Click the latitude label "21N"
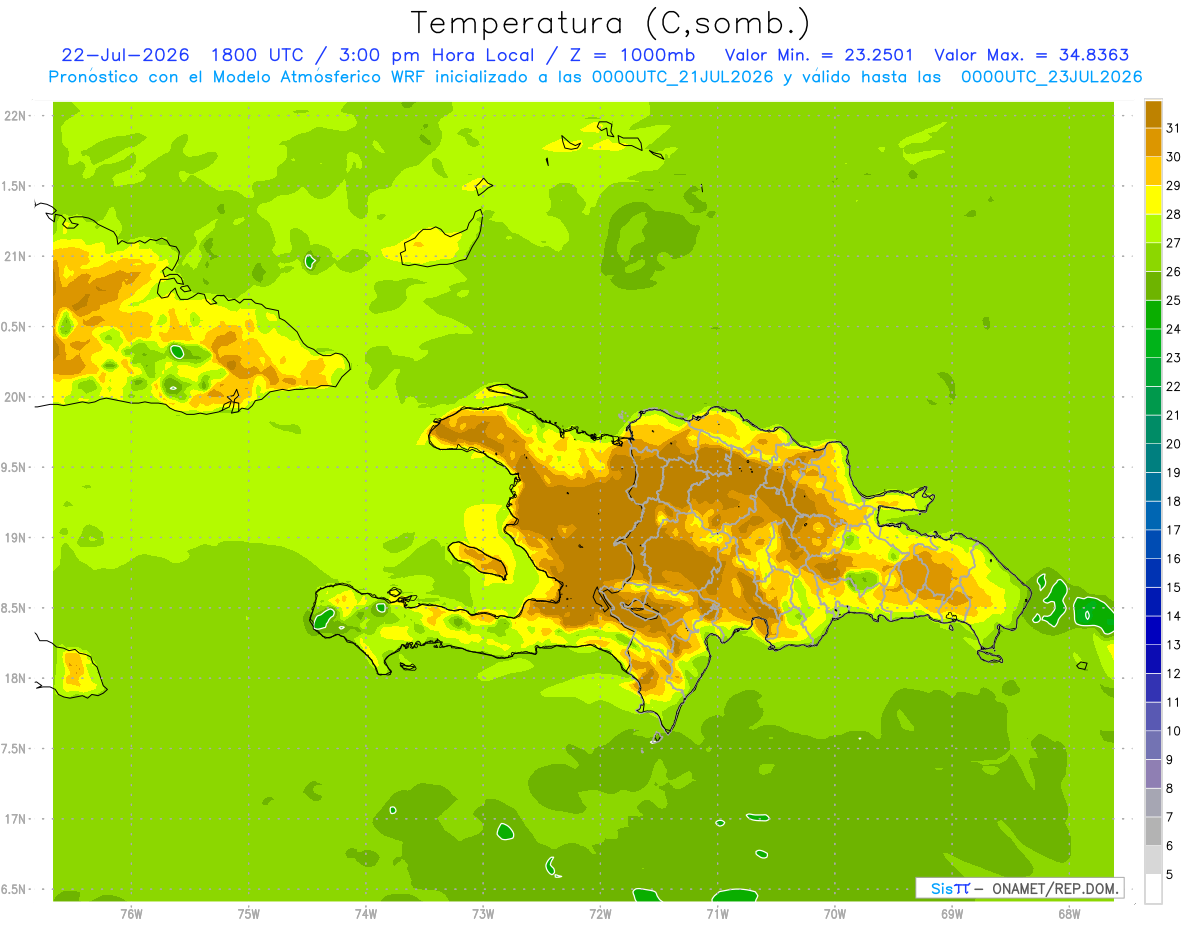The height and width of the screenshot is (927, 1200). (16, 256)
